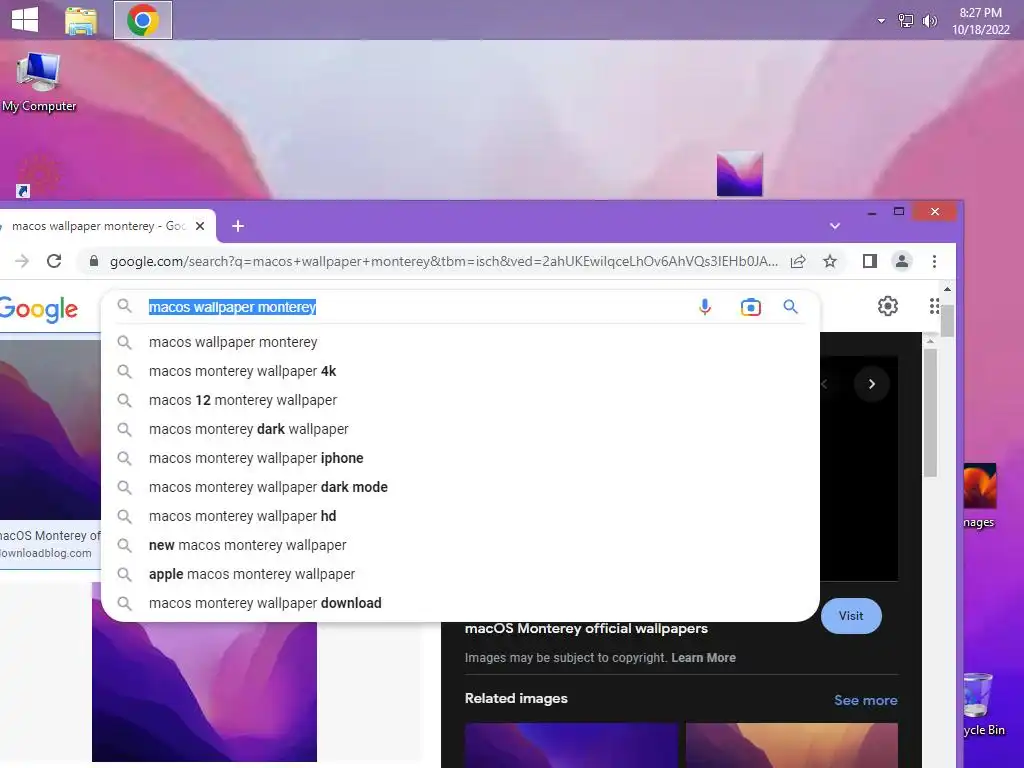1024x768 pixels.
Task: Search by image with camera icon
Action: [x=750, y=307]
